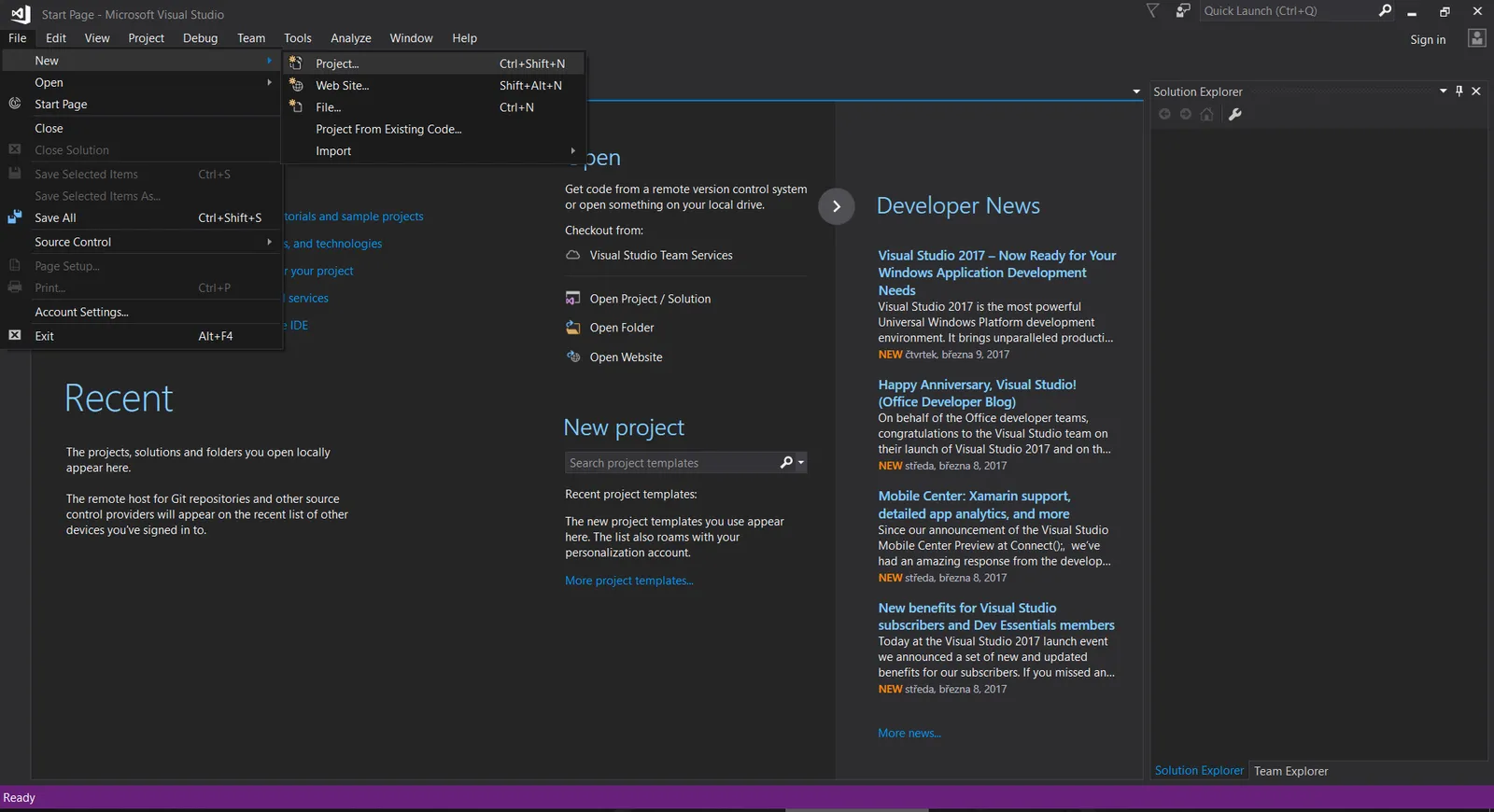Collapse Developer News with the round arrow button

coord(837,206)
